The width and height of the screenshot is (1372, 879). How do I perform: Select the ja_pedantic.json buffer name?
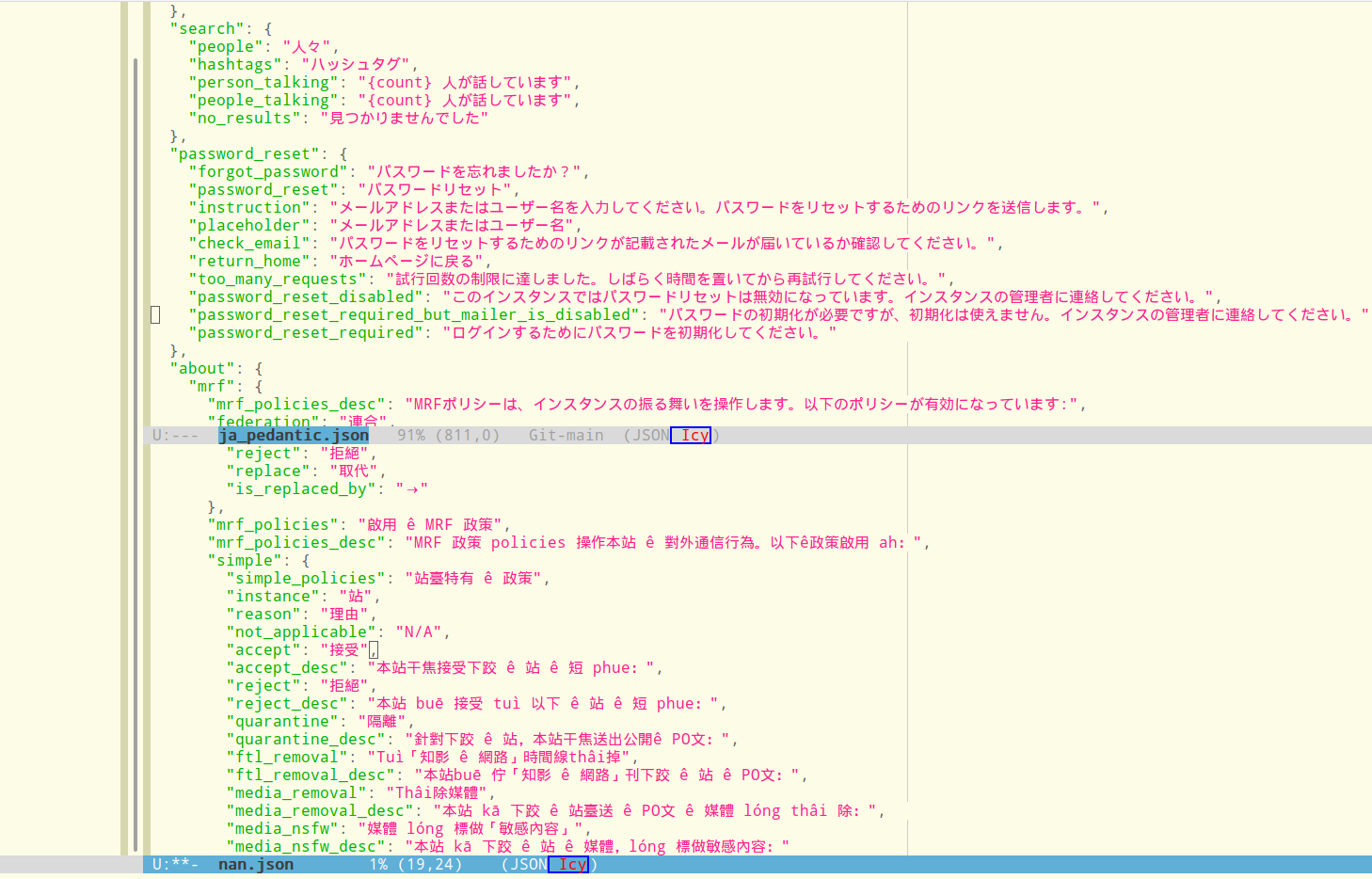pyautogui.click(x=294, y=435)
